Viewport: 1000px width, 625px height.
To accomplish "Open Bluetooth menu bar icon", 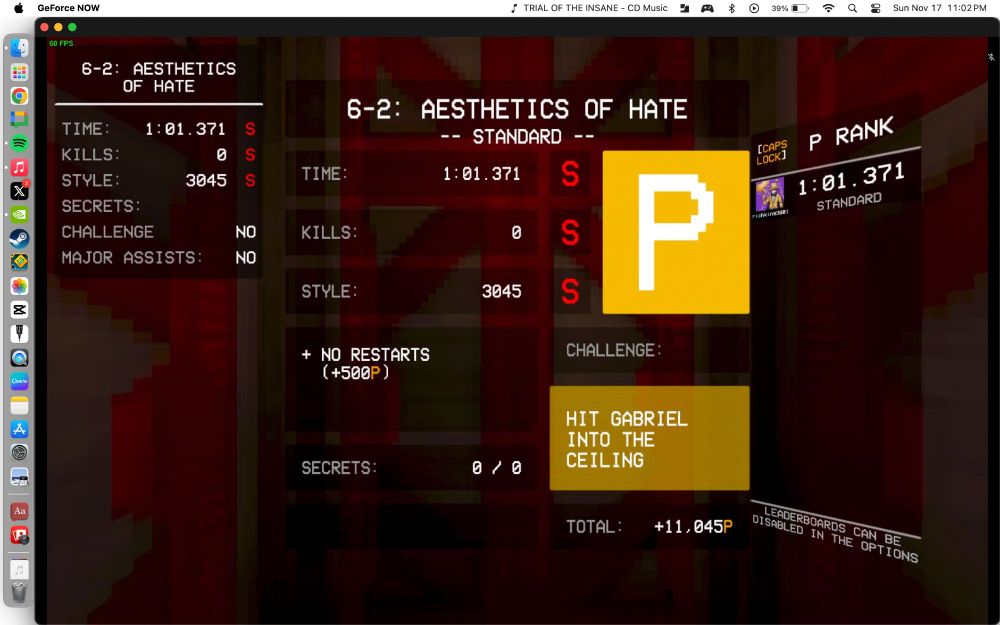I will [x=732, y=8].
